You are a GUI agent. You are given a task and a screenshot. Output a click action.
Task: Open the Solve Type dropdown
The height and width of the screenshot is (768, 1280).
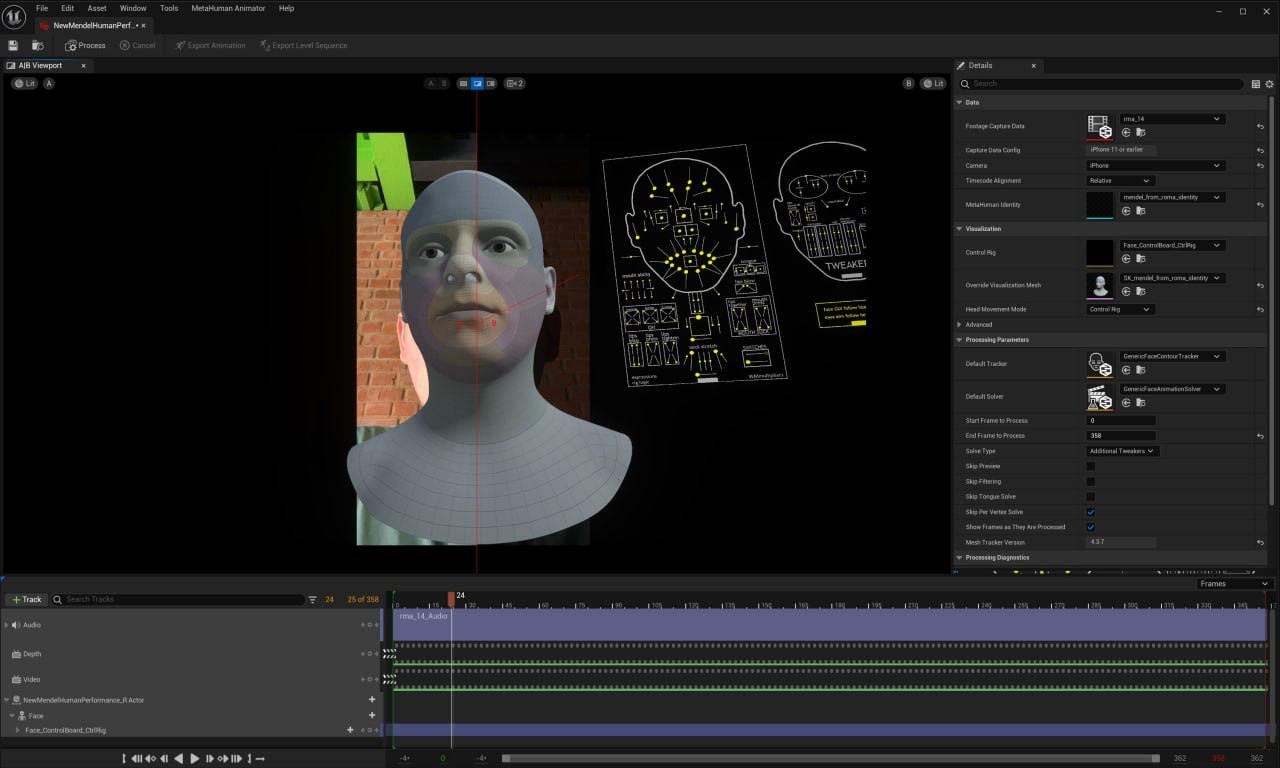[x=1121, y=451]
